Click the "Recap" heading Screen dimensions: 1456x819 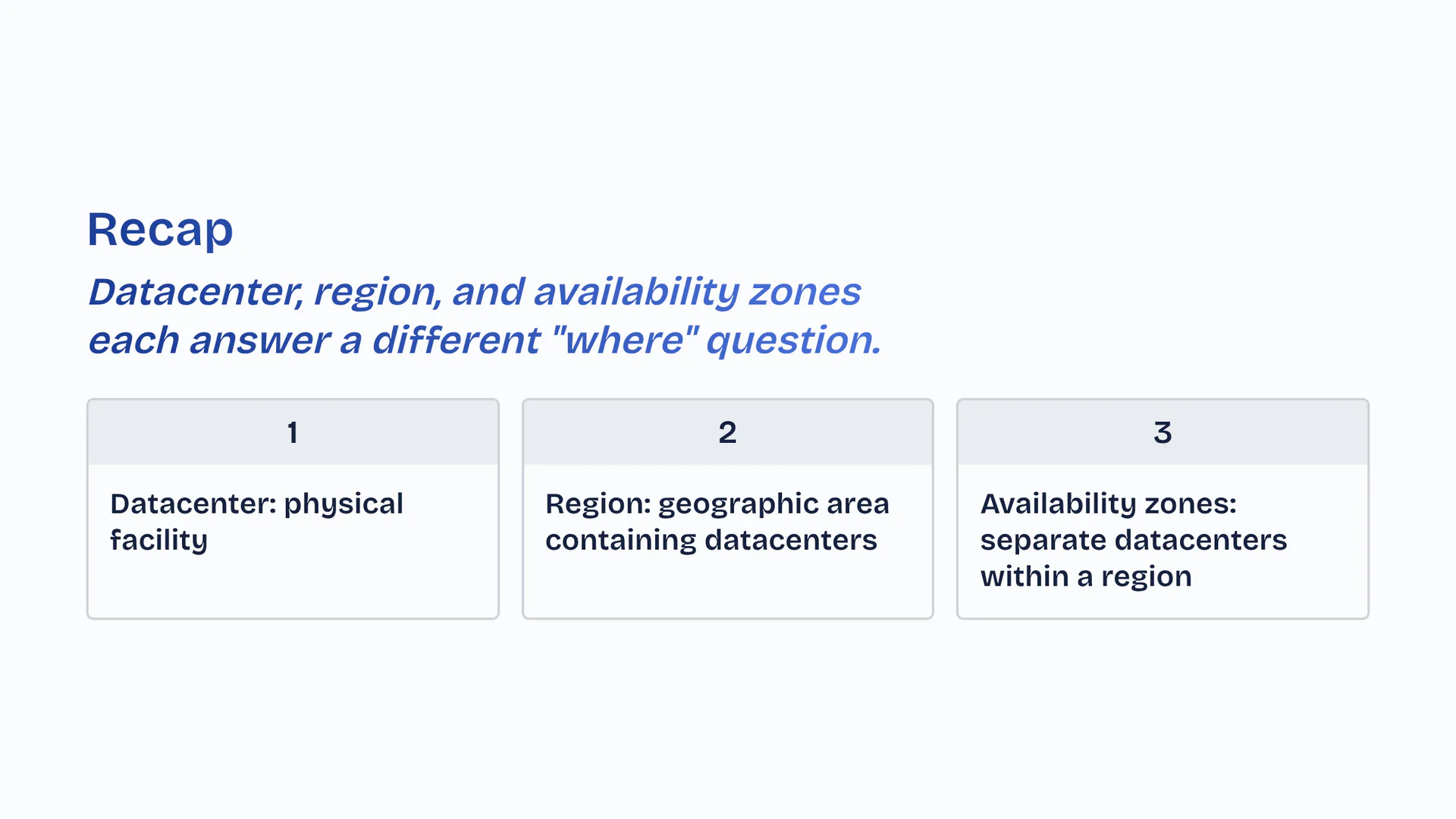[x=160, y=230]
